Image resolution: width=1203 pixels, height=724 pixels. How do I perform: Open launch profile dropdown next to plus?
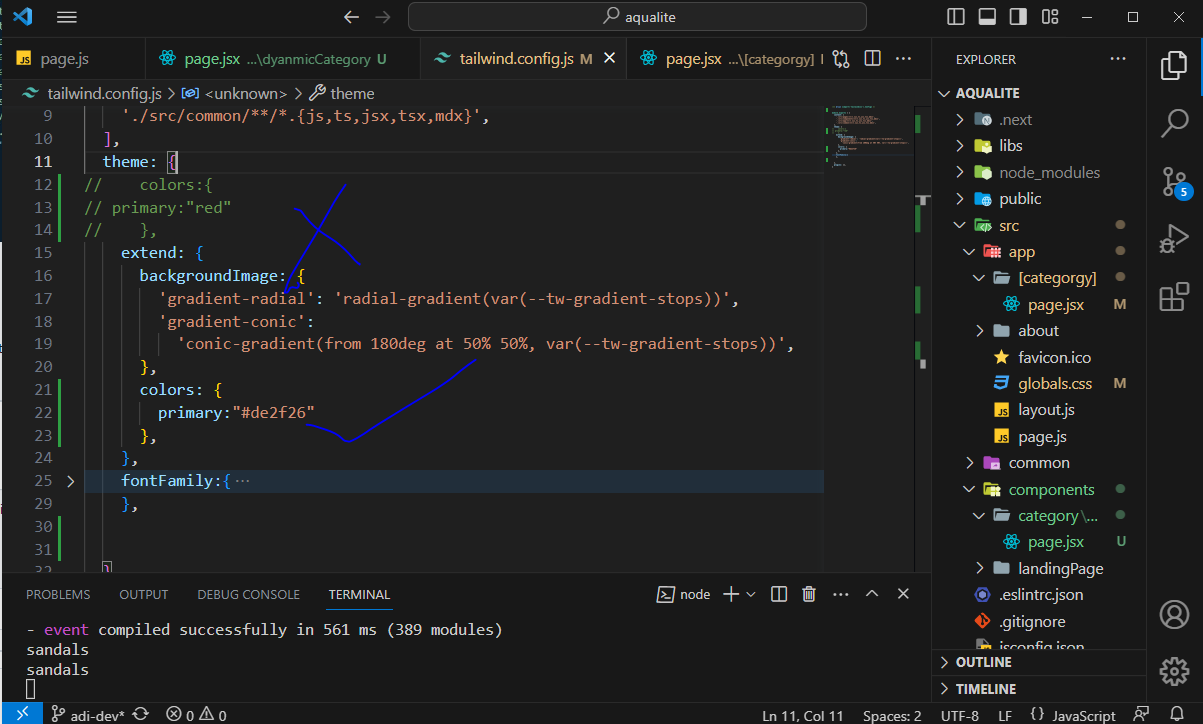(x=751, y=594)
